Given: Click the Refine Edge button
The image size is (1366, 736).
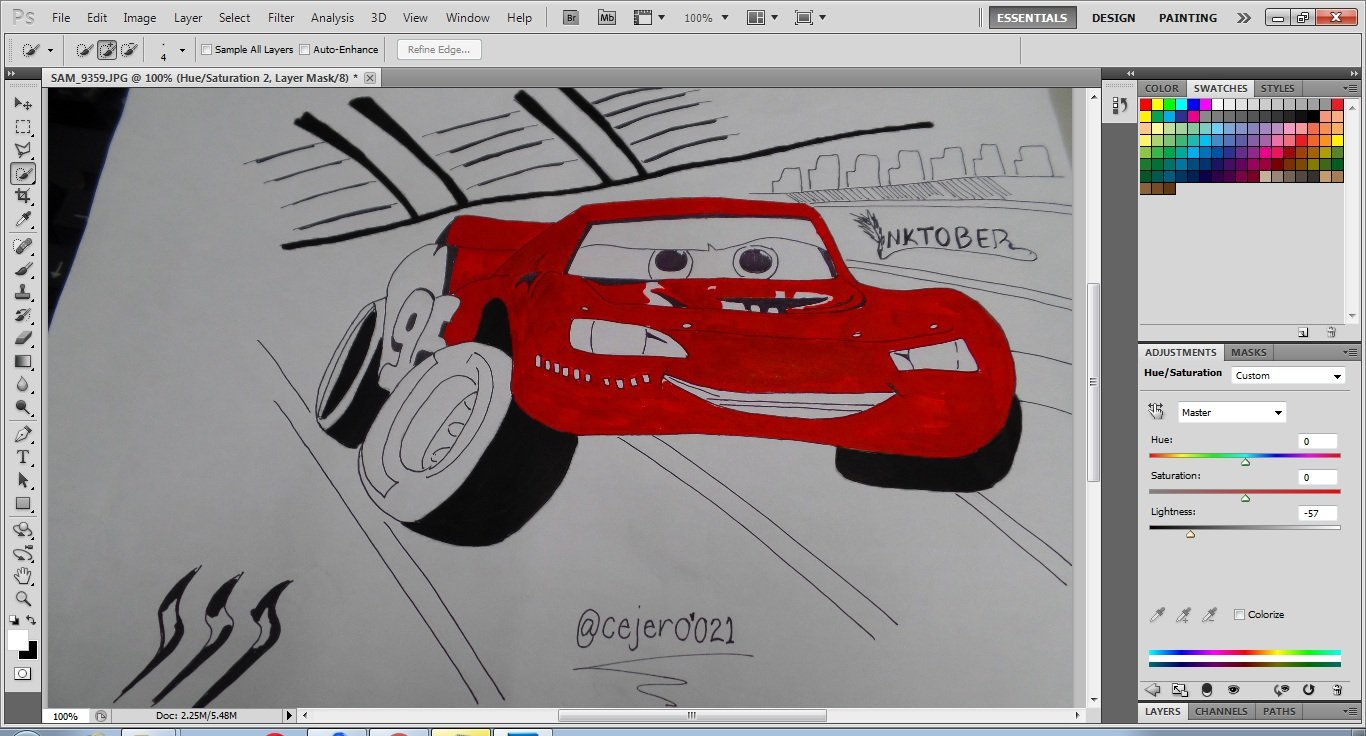Looking at the screenshot, I should (439, 49).
